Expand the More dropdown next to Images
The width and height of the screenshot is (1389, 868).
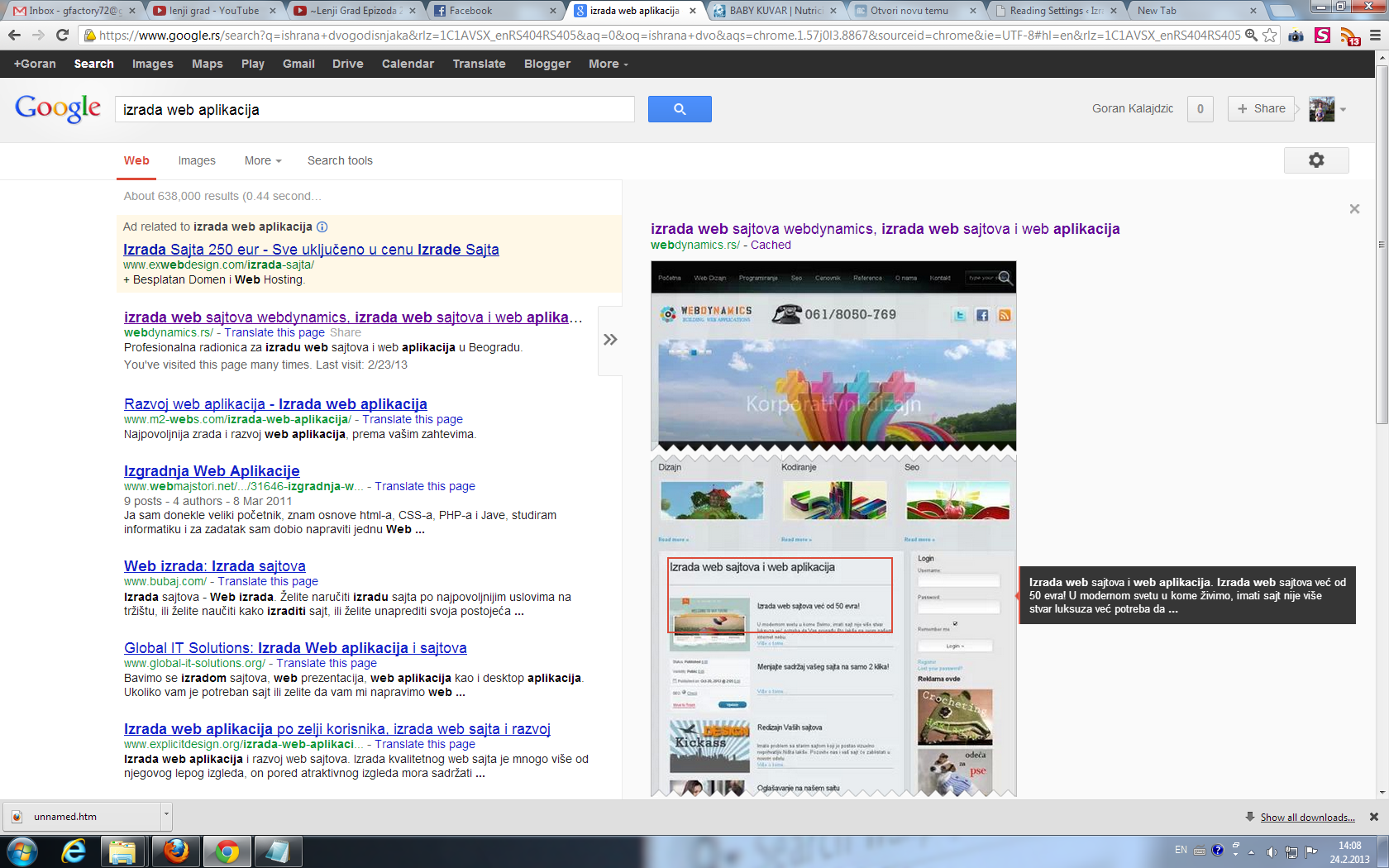pos(263,160)
